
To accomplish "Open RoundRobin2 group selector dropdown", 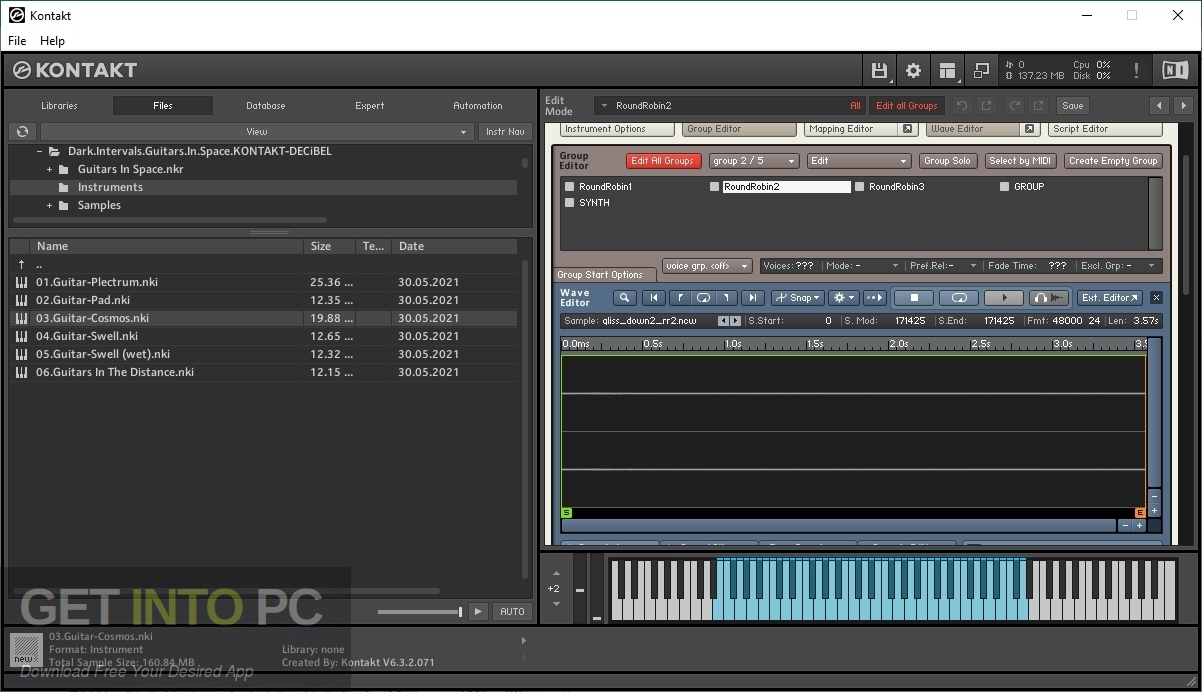I will pos(604,105).
